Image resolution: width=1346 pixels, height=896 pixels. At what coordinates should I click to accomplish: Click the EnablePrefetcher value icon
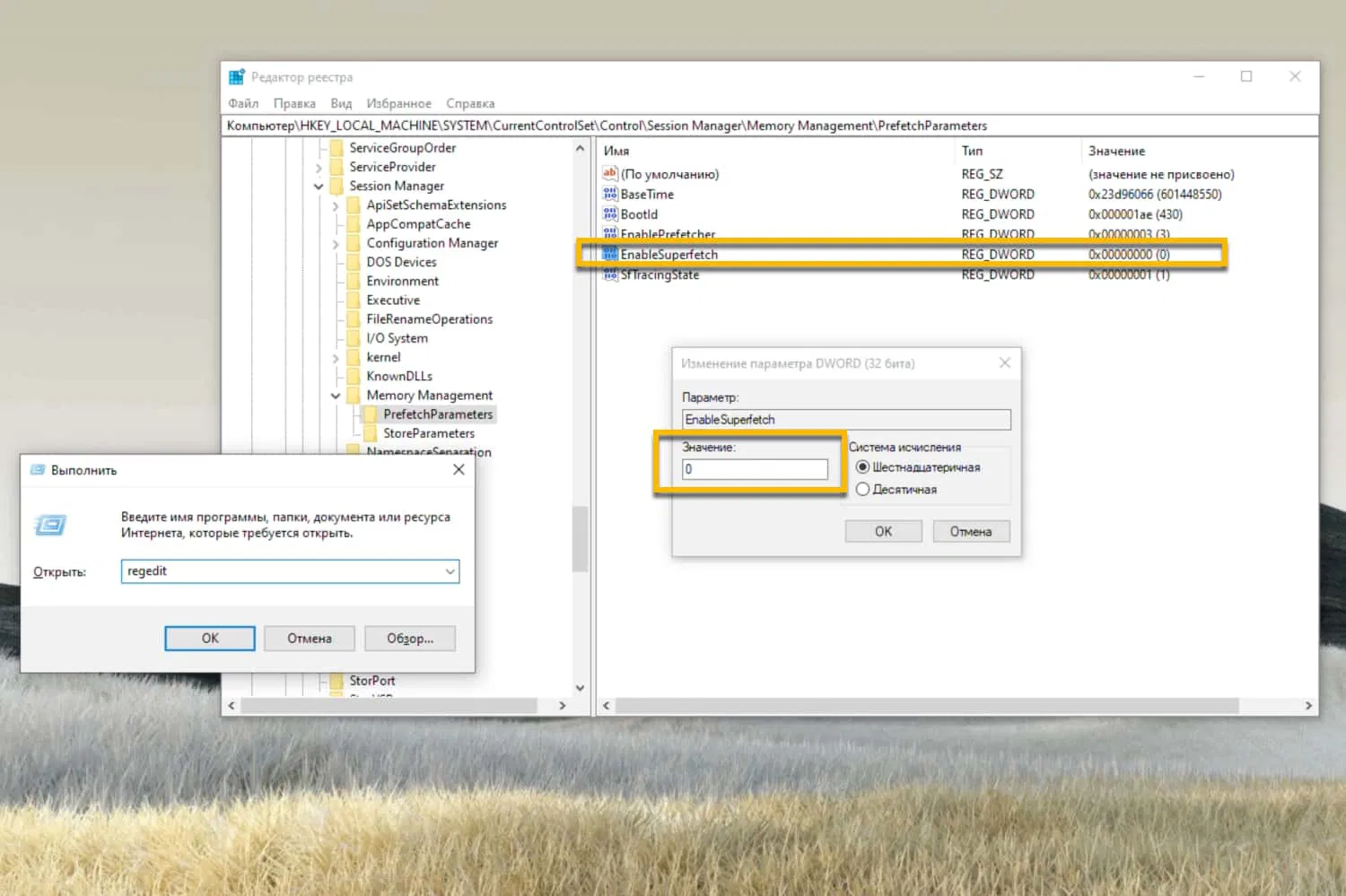pyautogui.click(x=611, y=234)
